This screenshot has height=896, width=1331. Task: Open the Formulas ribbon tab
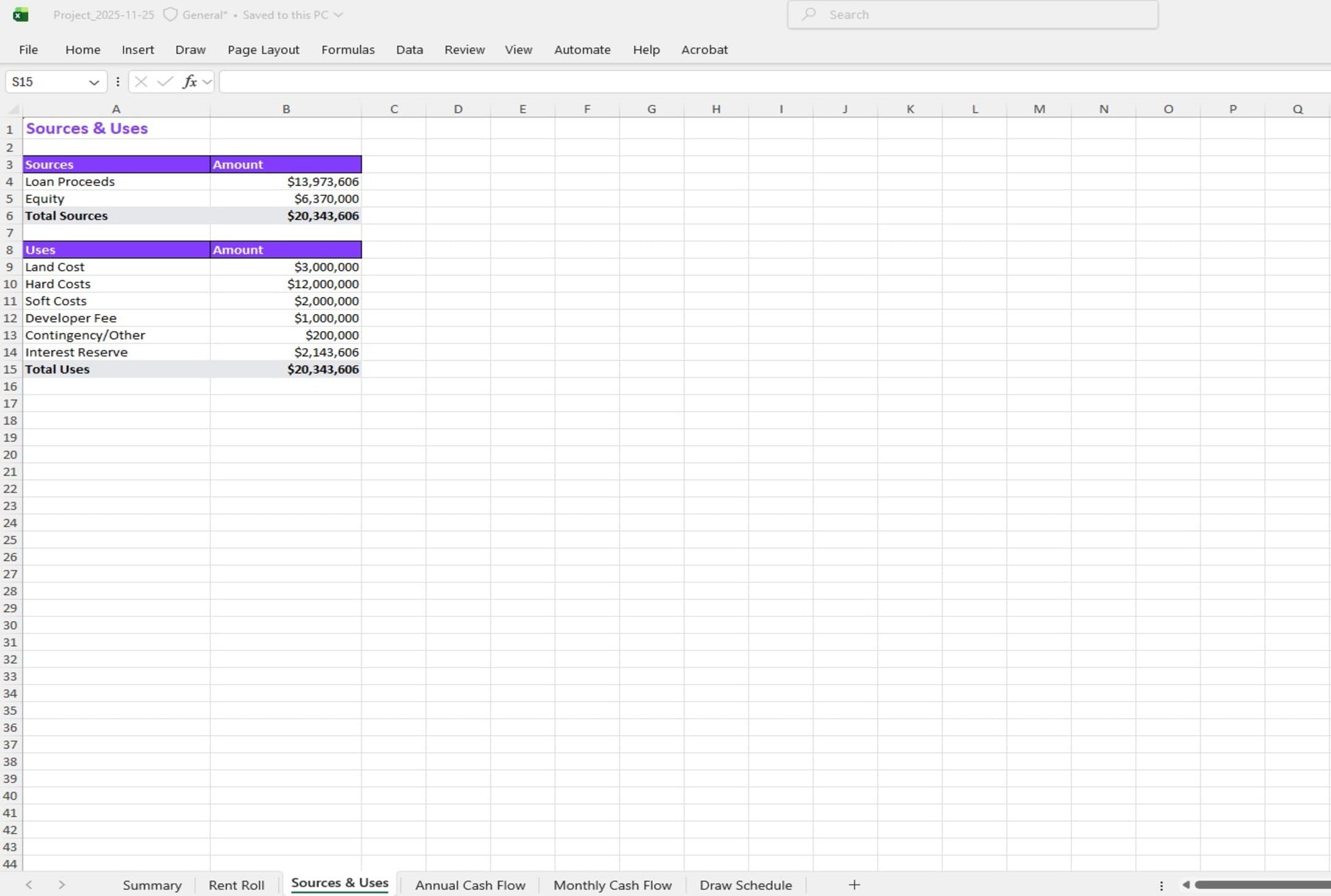tap(348, 50)
